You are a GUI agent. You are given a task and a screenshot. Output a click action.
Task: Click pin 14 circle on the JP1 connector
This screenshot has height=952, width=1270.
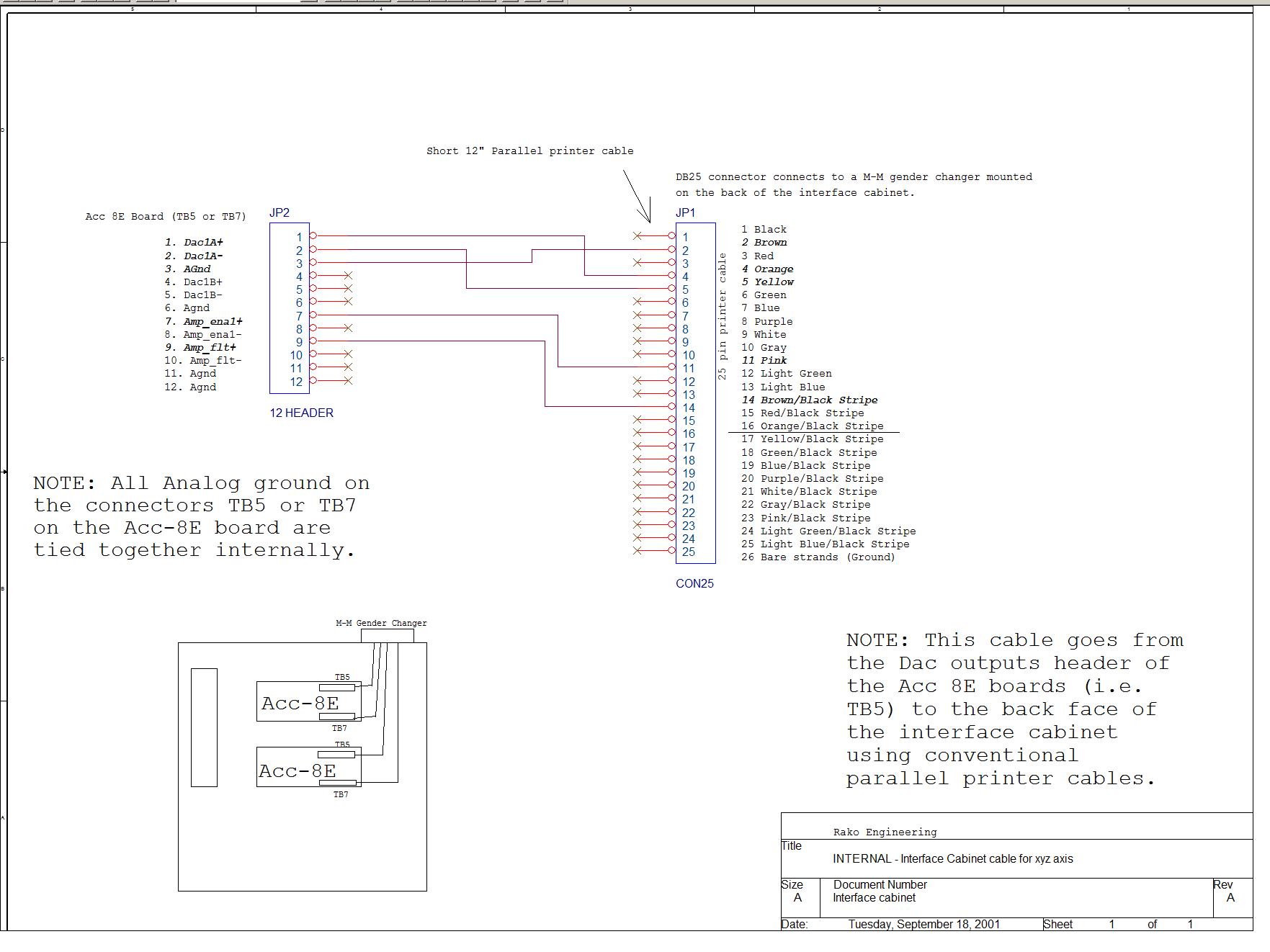pos(672,407)
